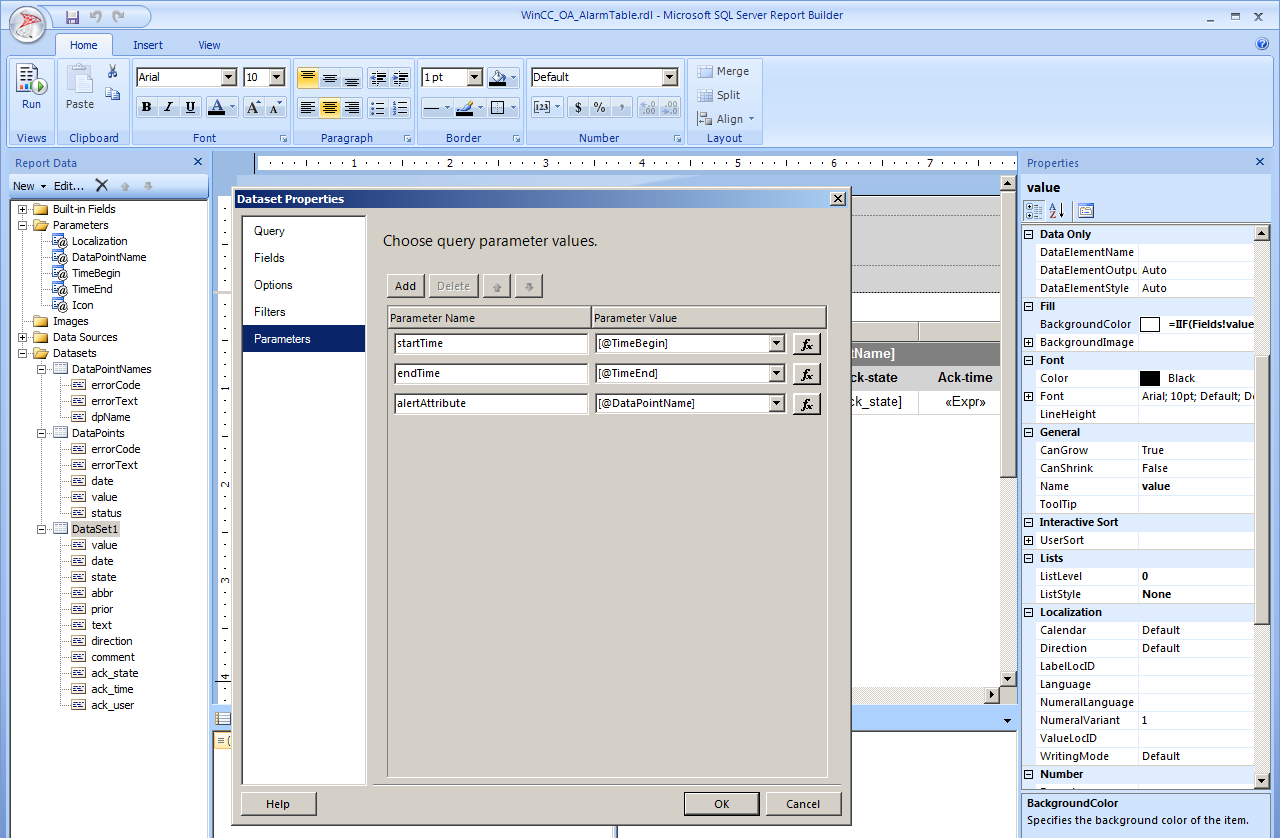This screenshot has height=838, width=1280.
Task: Click the OK button in the dialog
Action: [x=721, y=804]
